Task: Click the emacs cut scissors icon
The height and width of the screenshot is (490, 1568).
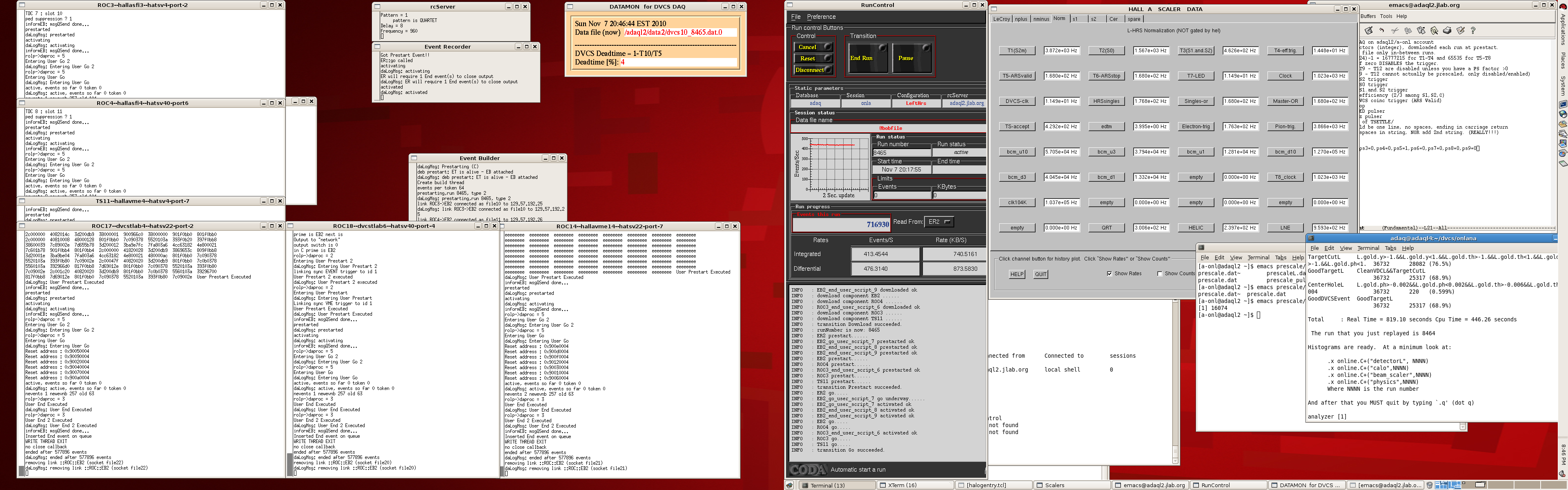Action: pos(1394,31)
